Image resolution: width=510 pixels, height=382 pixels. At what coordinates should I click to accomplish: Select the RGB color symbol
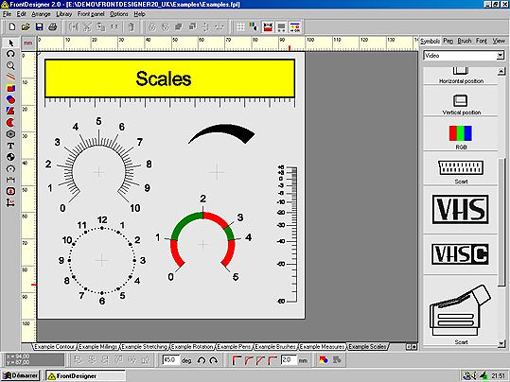coord(460,136)
